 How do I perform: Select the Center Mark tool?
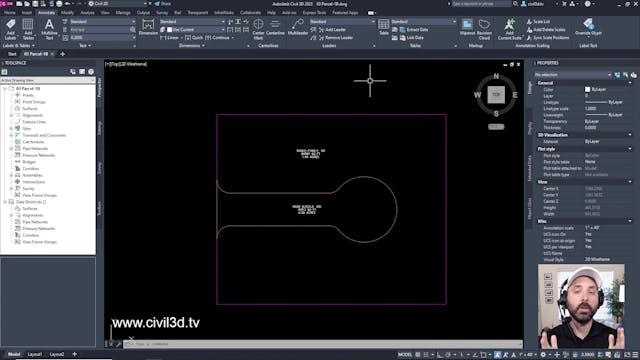click(x=258, y=29)
